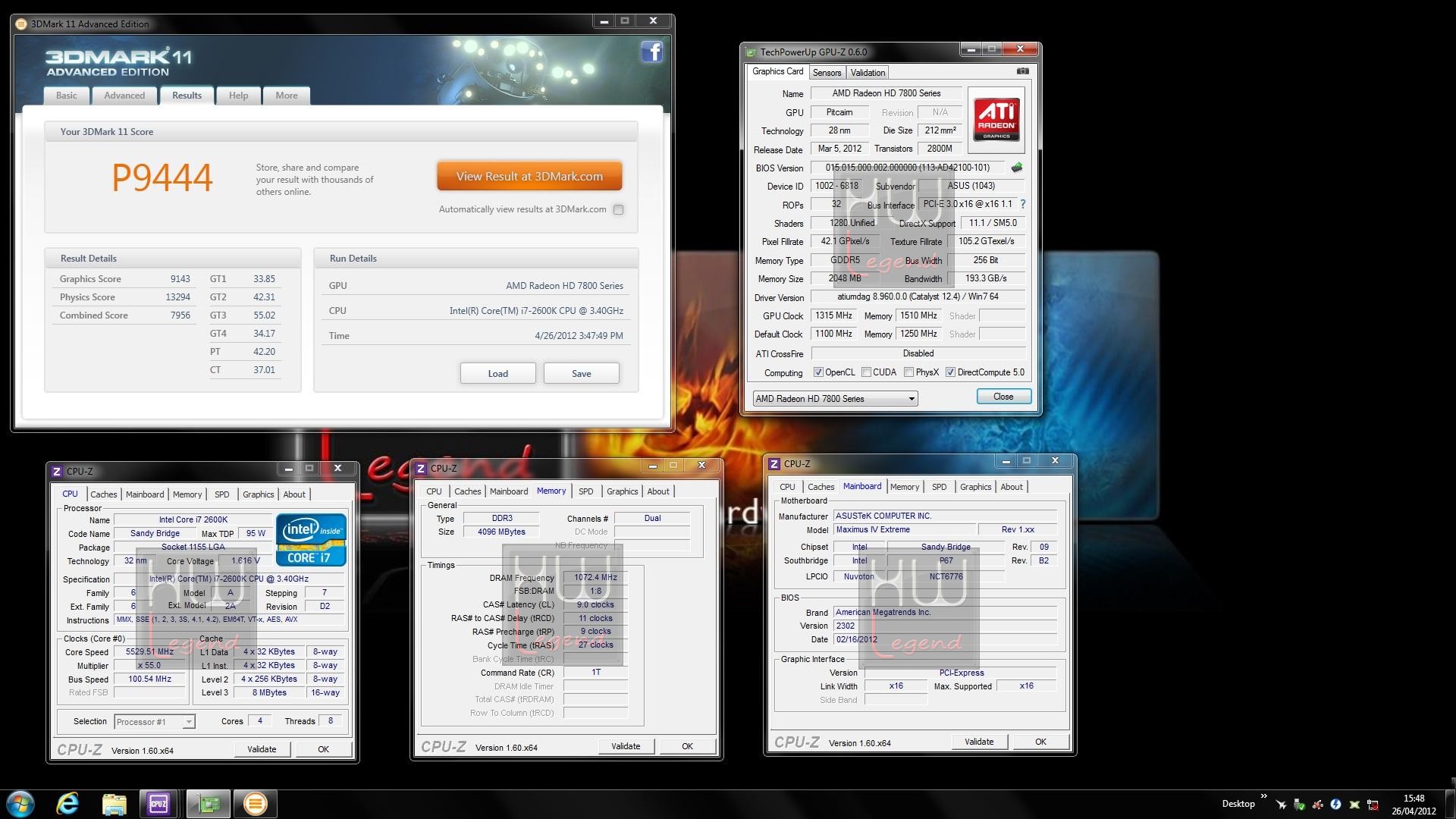1456x819 pixels.
Task: Click the Combined Score 7956 value
Action: click(180, 315)
